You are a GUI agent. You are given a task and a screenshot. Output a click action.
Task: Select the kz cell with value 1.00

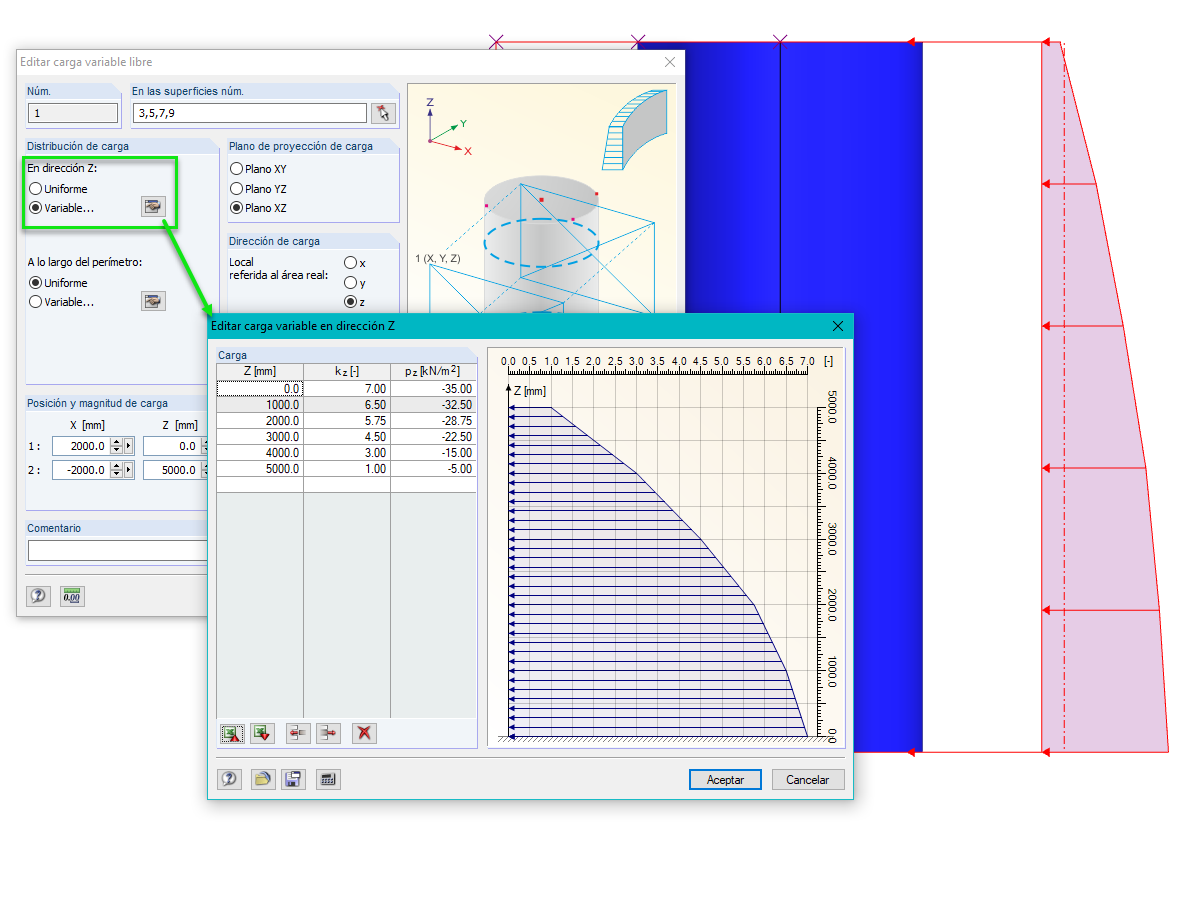[347, 469]
